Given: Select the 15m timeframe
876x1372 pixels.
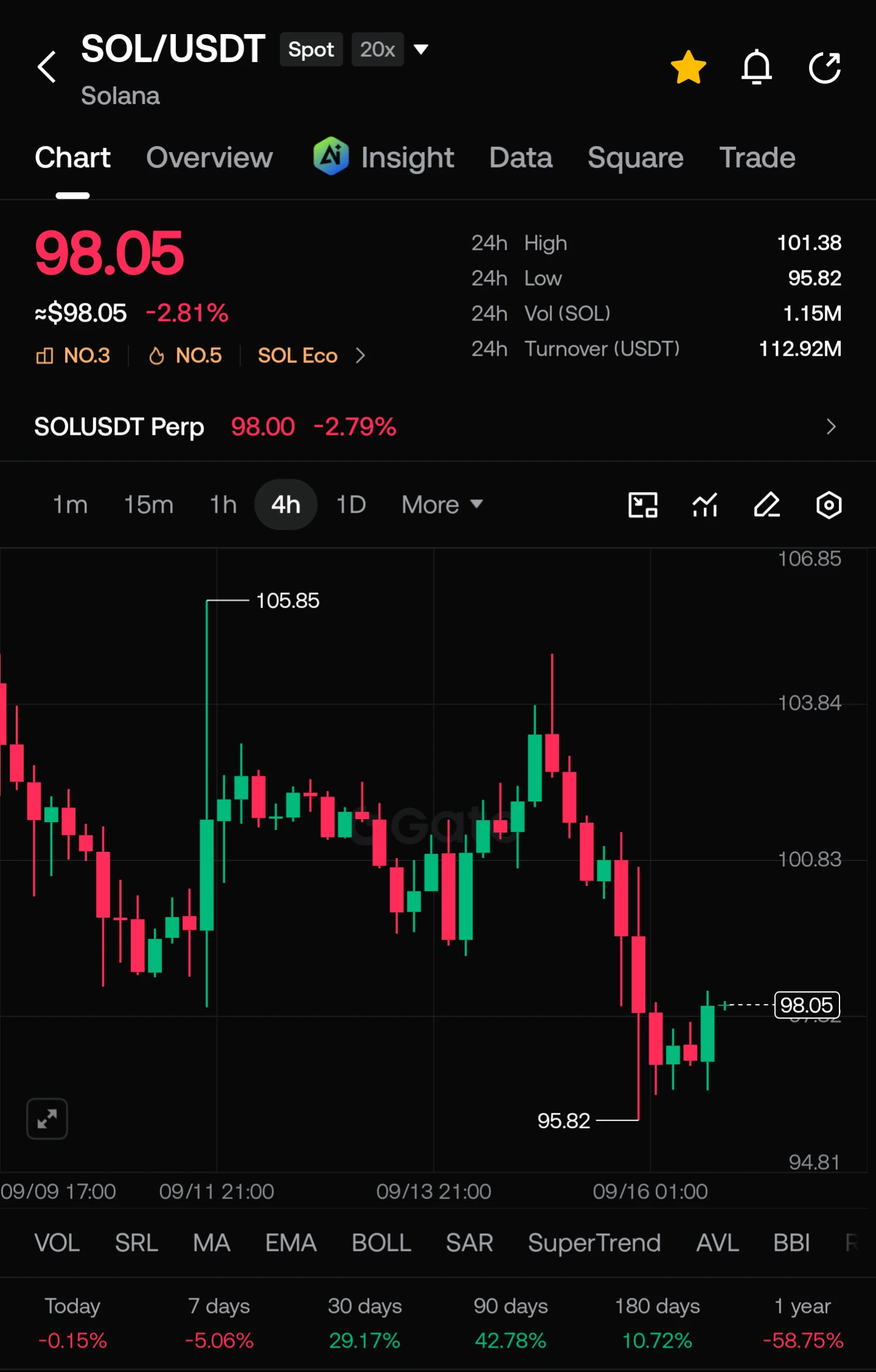Looking at the screenshot, I should (149, 504).
